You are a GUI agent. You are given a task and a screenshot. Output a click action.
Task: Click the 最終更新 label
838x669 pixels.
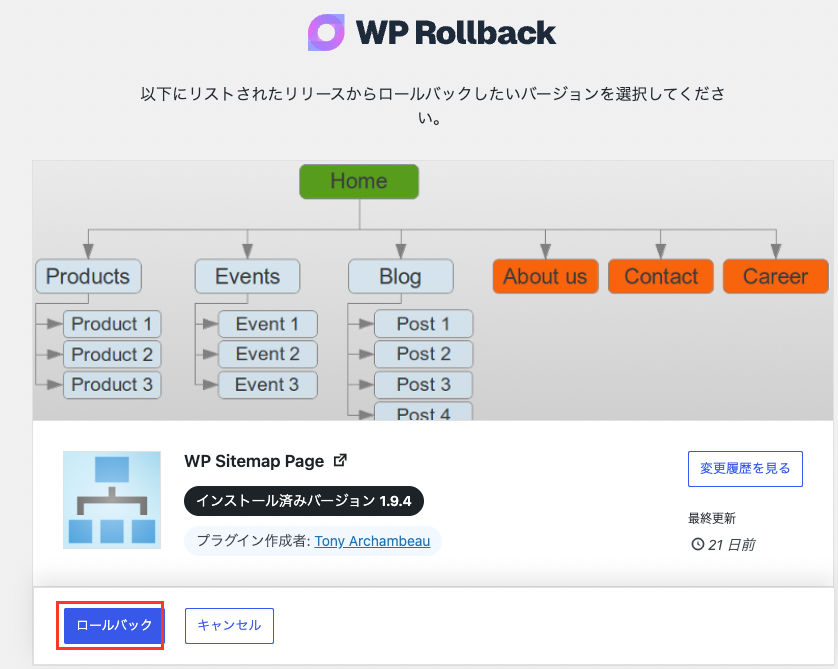712,518
